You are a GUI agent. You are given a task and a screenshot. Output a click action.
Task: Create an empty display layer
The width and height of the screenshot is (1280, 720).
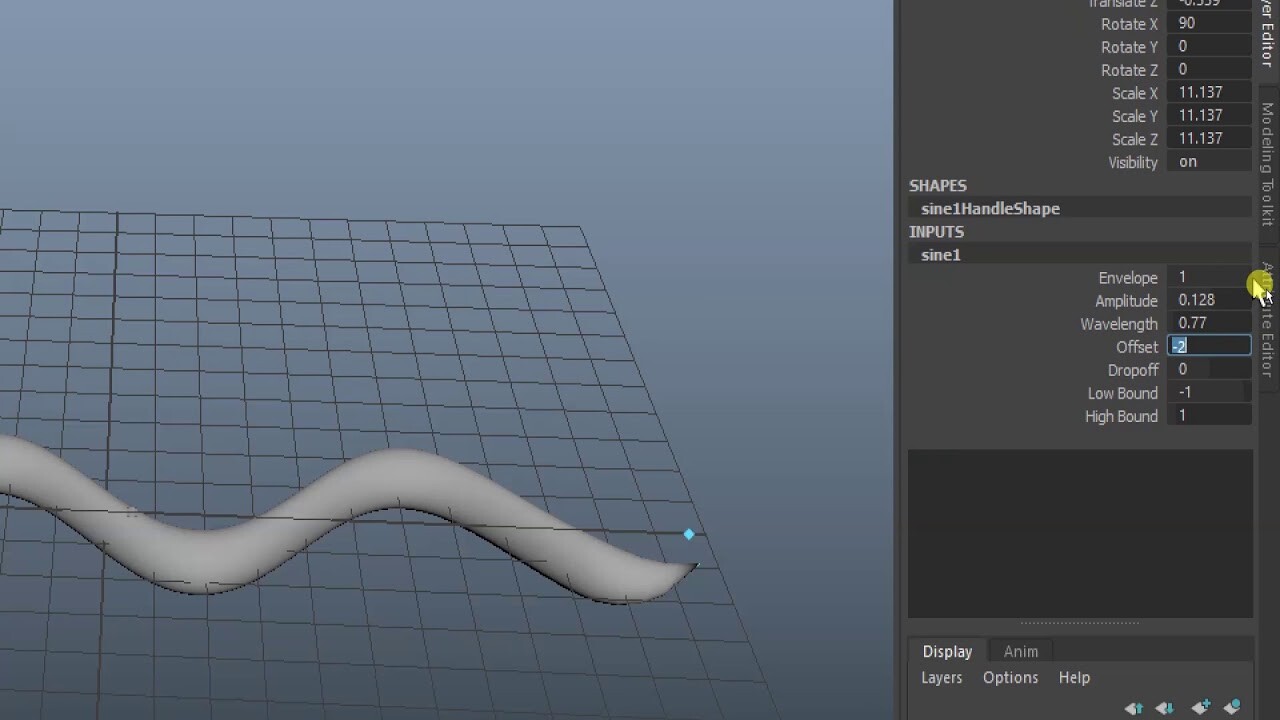pyautogui.click(x=1199, y=707)
